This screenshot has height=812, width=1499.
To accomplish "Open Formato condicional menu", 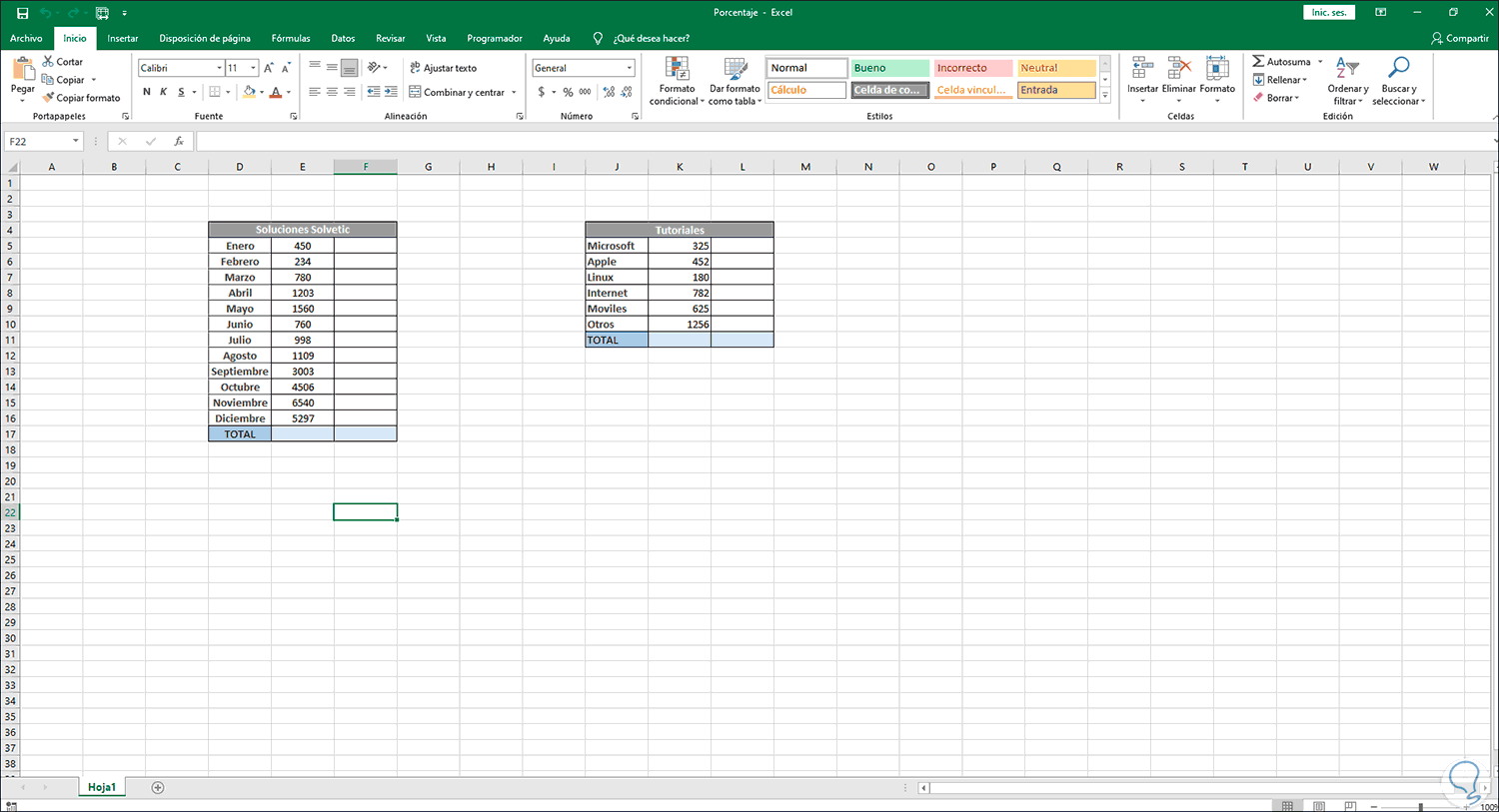I will [677, 81].
